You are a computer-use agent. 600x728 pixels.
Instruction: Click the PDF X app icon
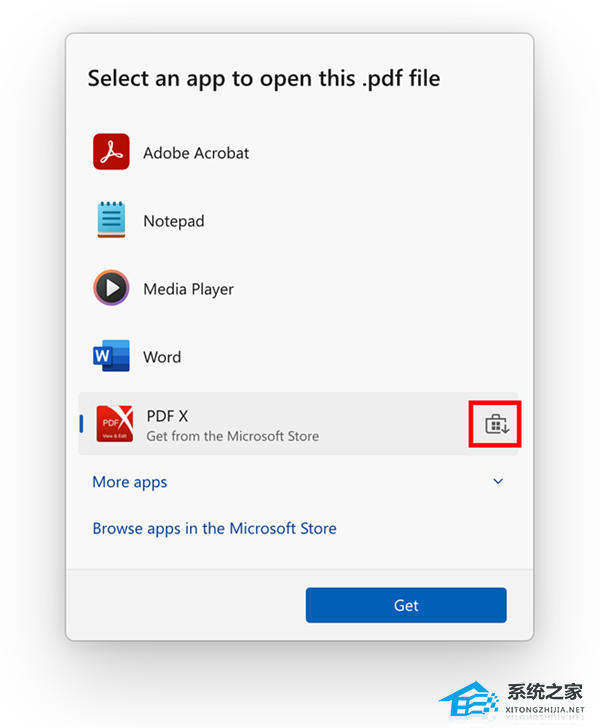114,423
